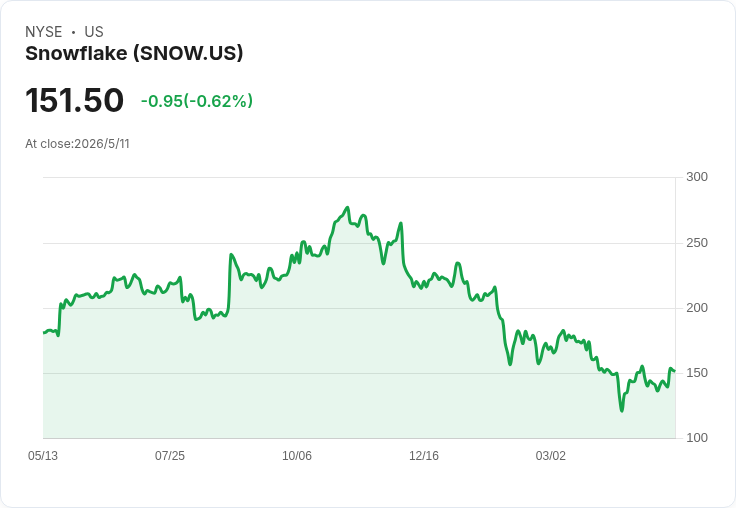Viewport: 736px width, 508px height.
Task: Click the 250 price axis label
Action: tap(697, 243)
